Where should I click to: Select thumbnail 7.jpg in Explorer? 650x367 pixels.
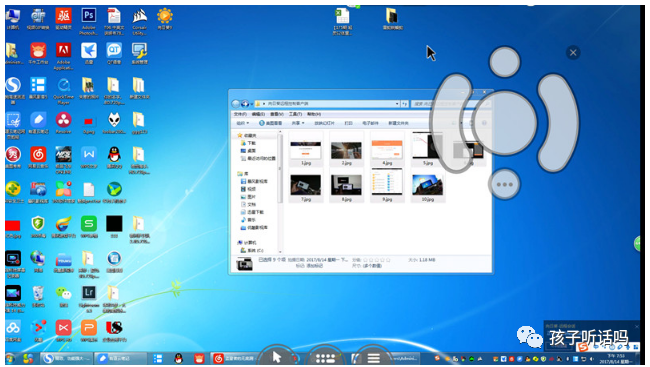(x=306, y=186)
